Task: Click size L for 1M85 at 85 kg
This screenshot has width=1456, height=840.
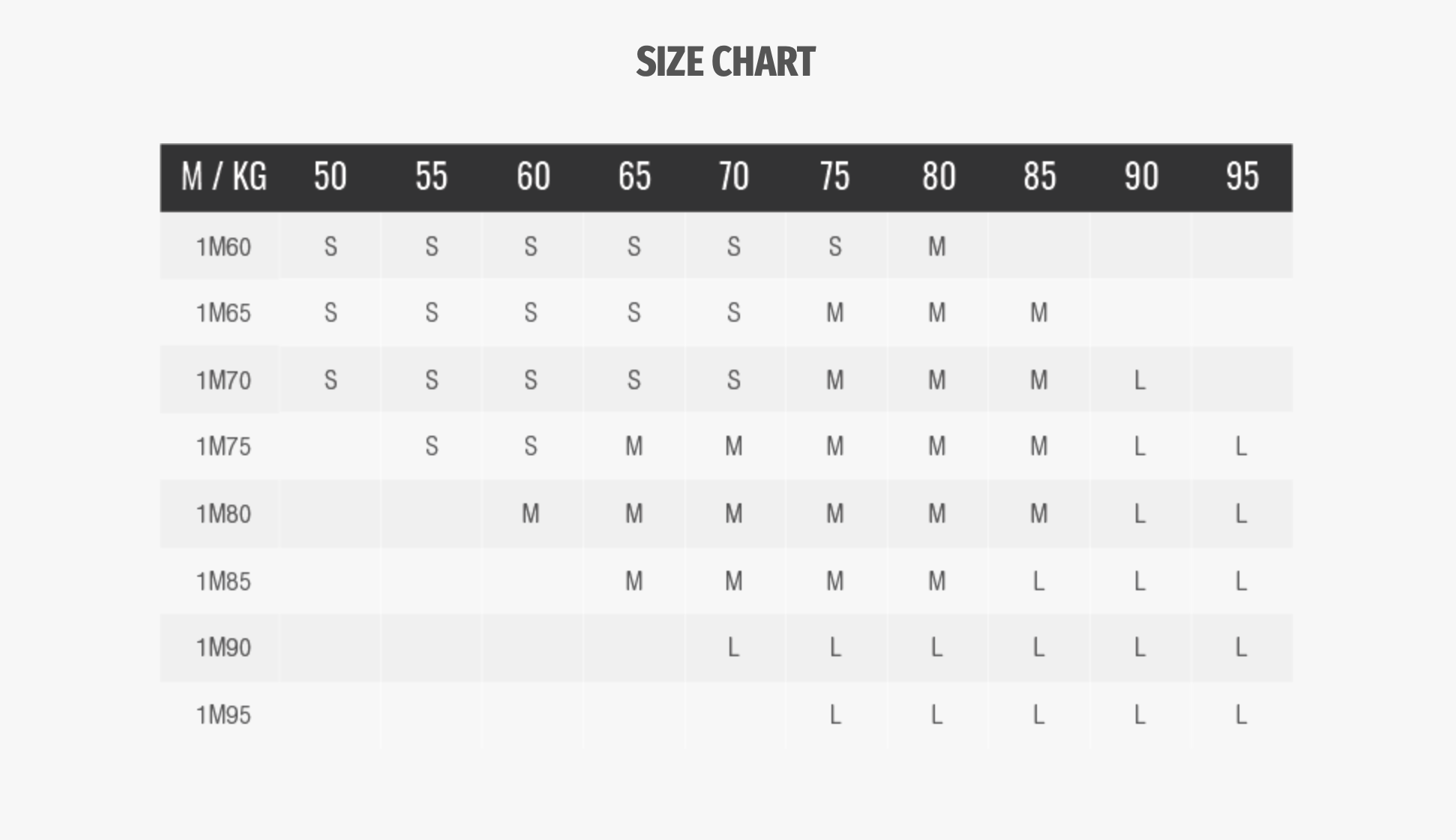Action: pos(1038,581)
